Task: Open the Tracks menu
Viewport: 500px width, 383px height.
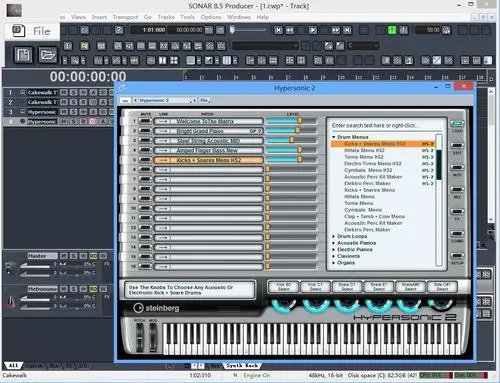Action: (166, 17)
